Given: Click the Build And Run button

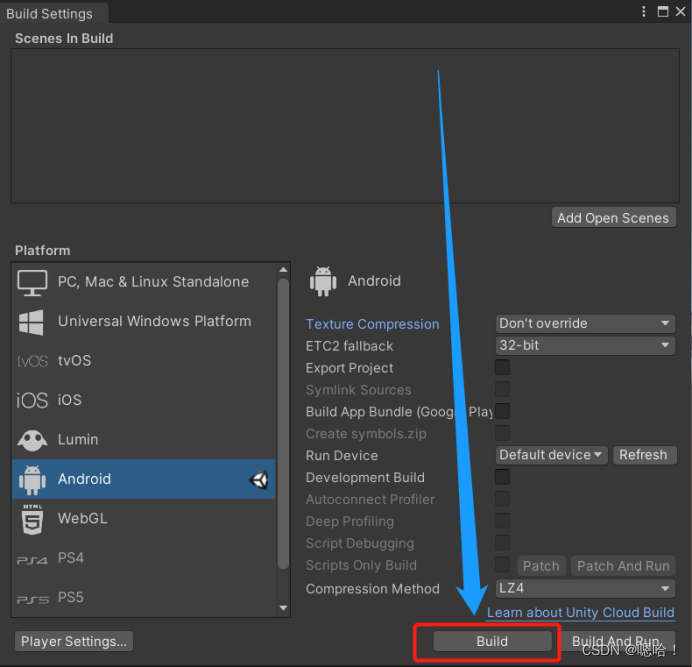Looking at the screenshot, I should tap(617, 641).
